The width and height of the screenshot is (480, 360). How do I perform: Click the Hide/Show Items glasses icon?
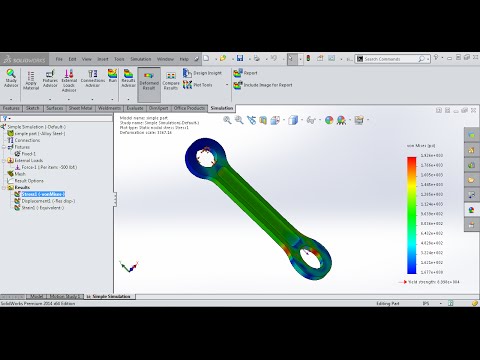pos(311,120)
